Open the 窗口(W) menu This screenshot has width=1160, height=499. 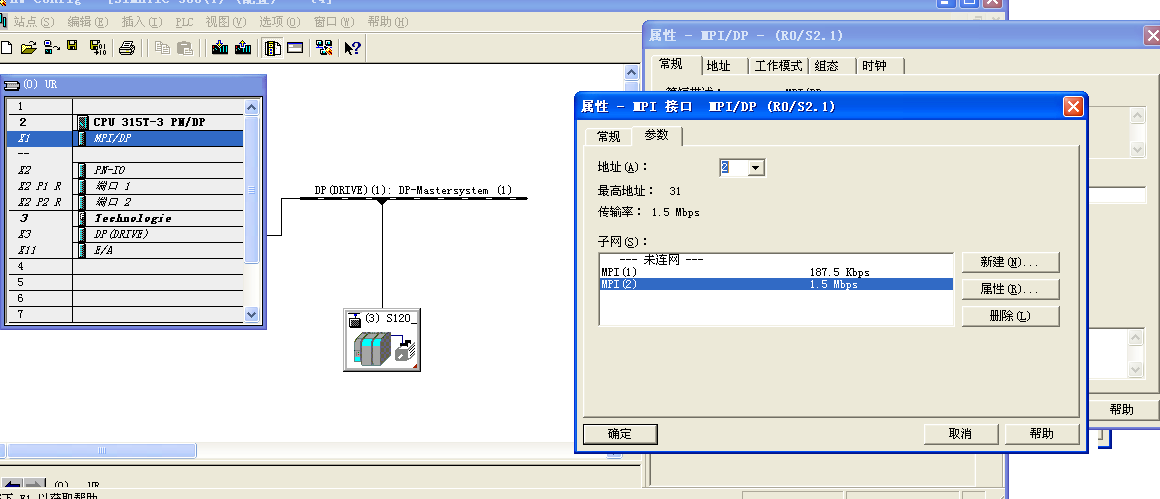pyautogui.click(x=334, y=22)
